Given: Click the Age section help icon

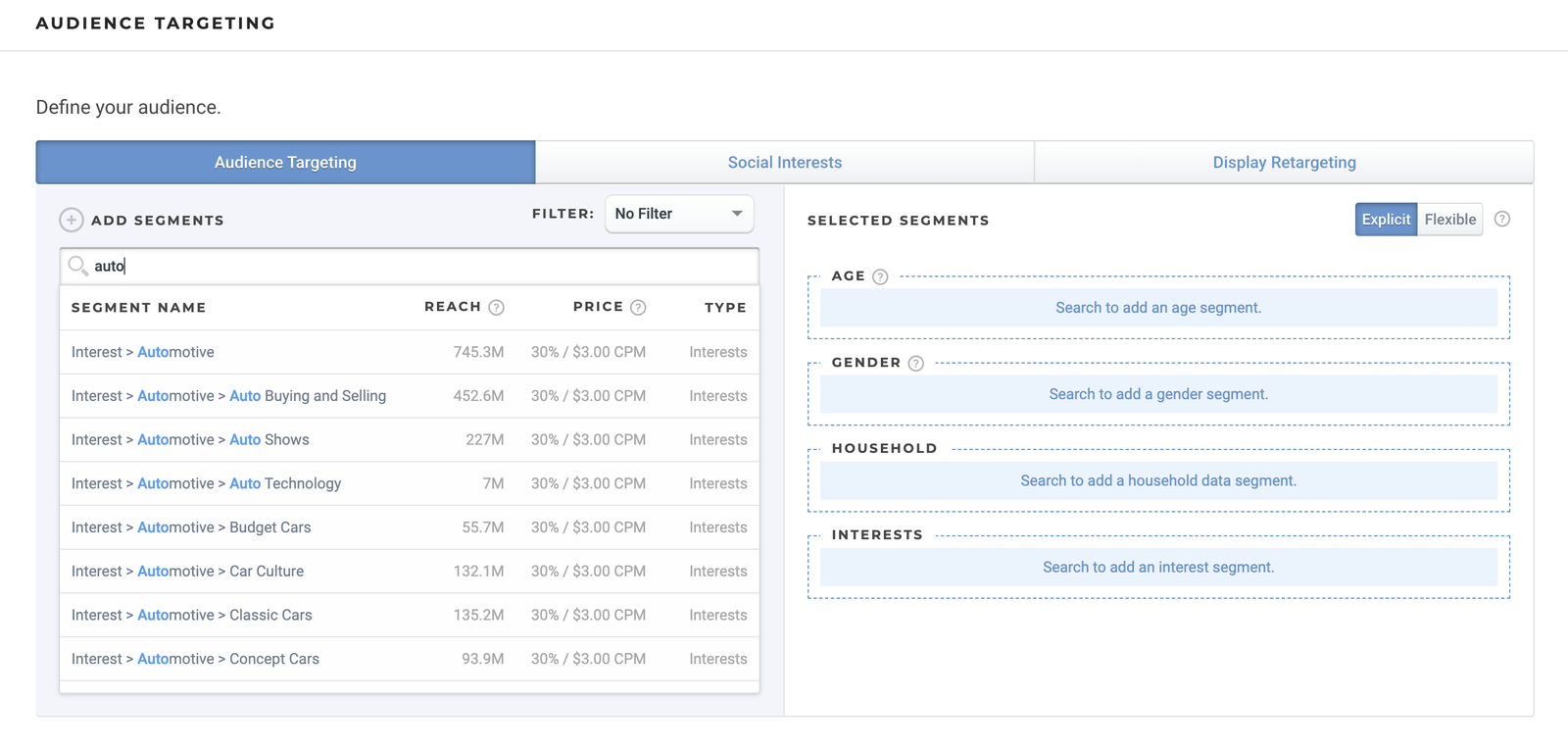Looking at the screenshot, I should tap(880, 276).
